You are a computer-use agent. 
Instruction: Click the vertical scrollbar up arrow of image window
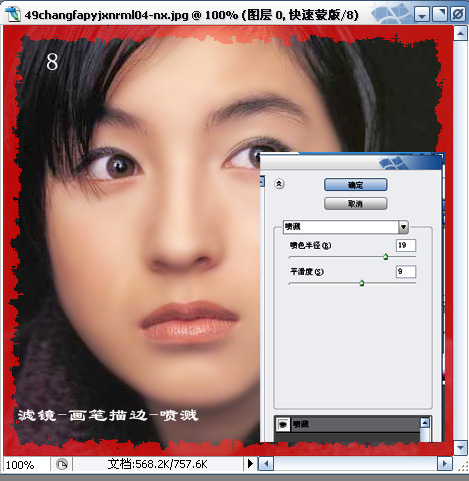pos(460,33)
